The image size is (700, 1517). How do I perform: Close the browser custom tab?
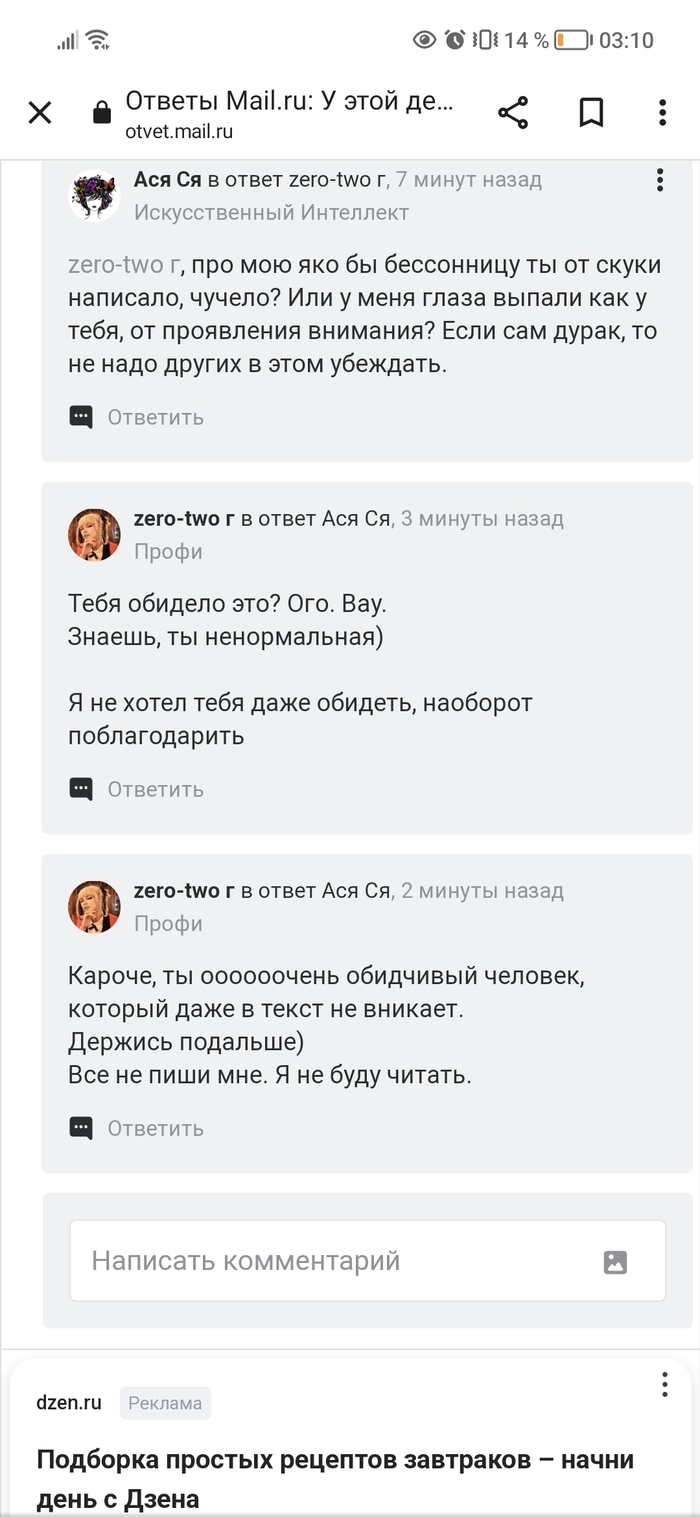[40, 113]
